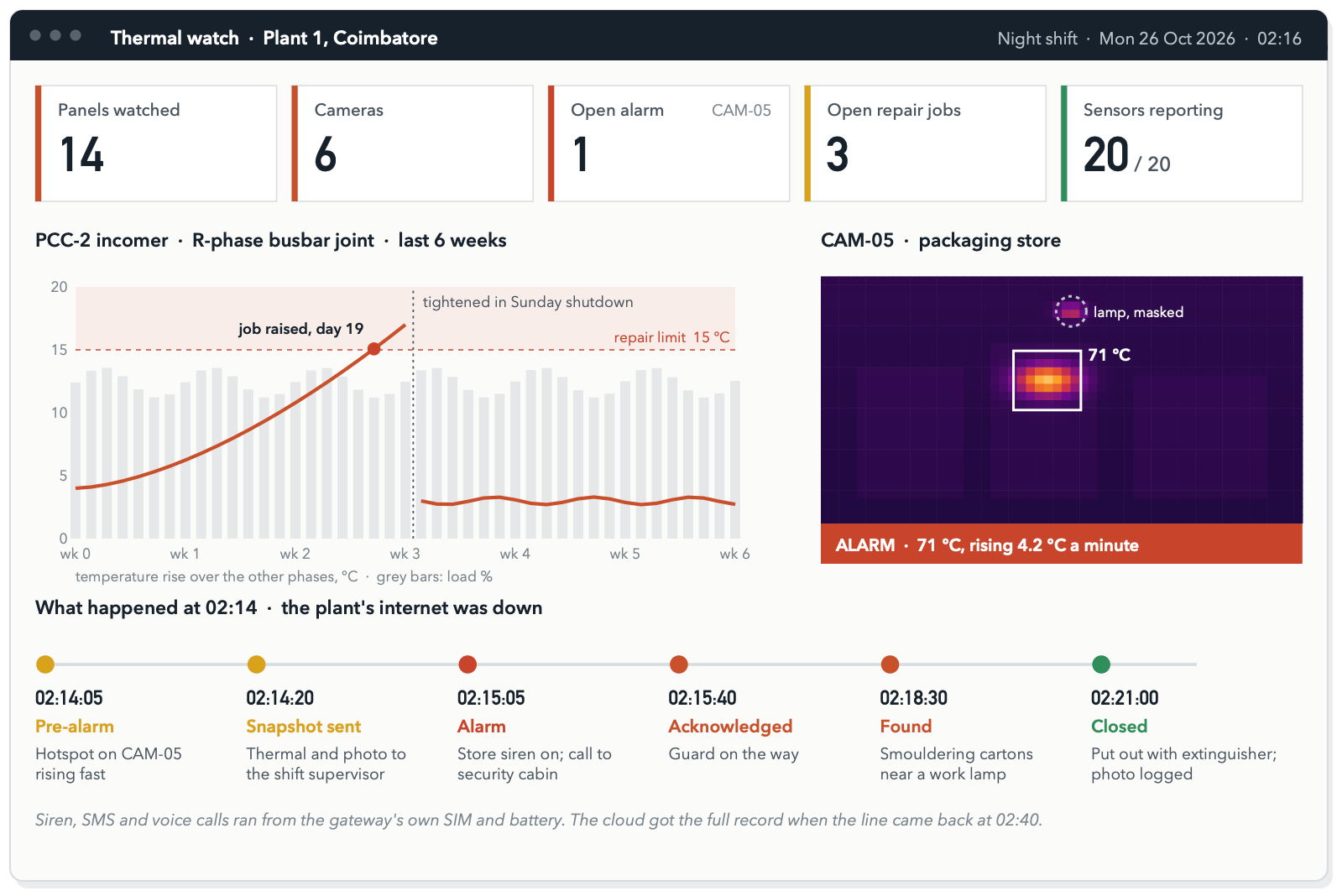Open the Panels watched card

tap(156, 143)
